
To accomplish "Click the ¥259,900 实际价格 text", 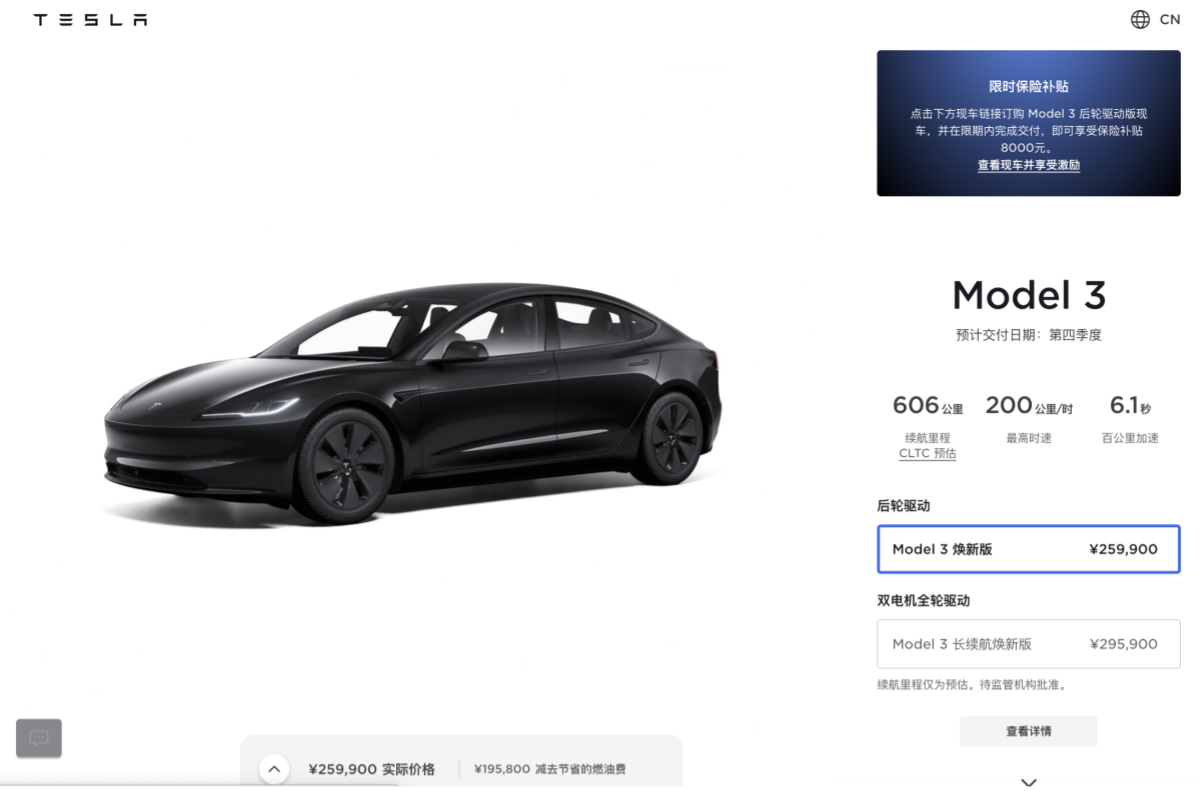I will [372, 769].
